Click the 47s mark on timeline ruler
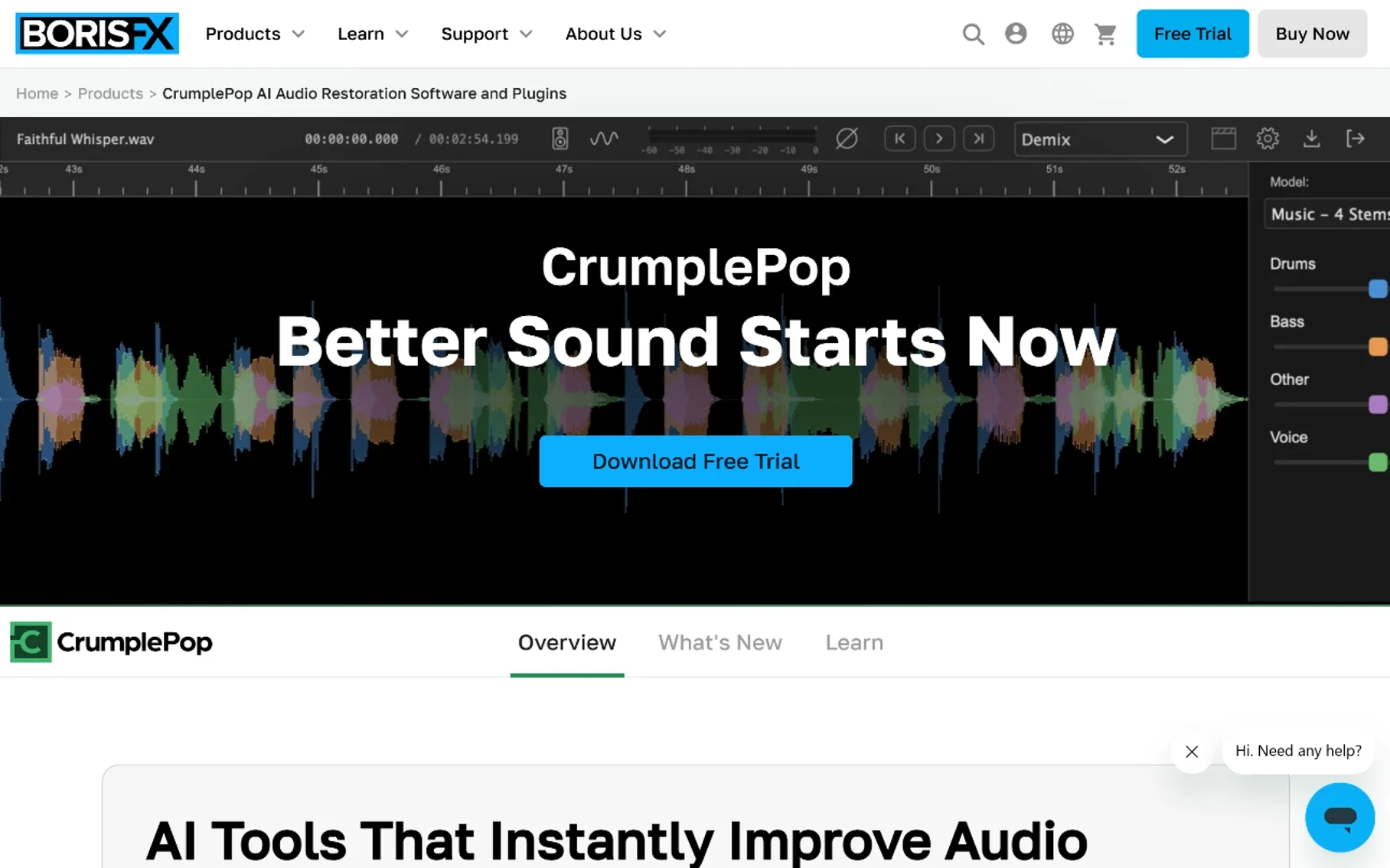The height and width of the screenshot is (868, 1390). coord(564,169)
